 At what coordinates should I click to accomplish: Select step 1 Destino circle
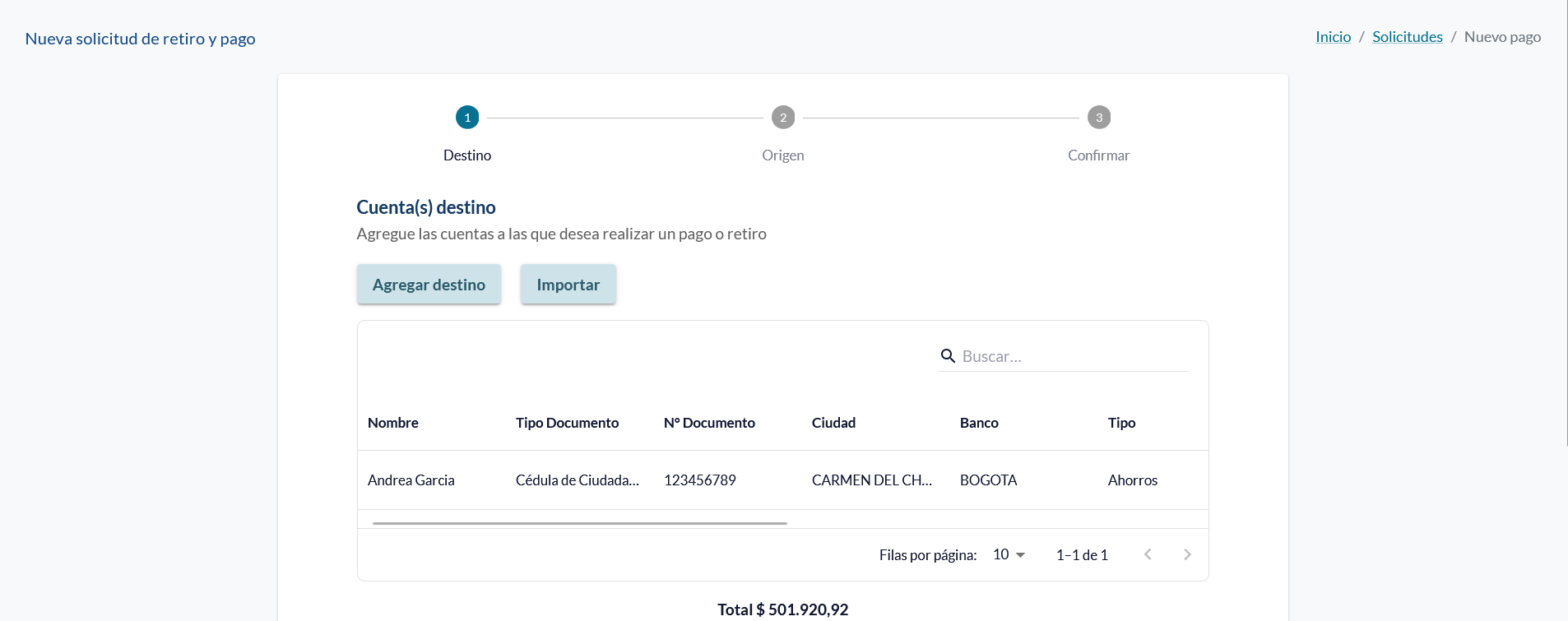point(467,118)
